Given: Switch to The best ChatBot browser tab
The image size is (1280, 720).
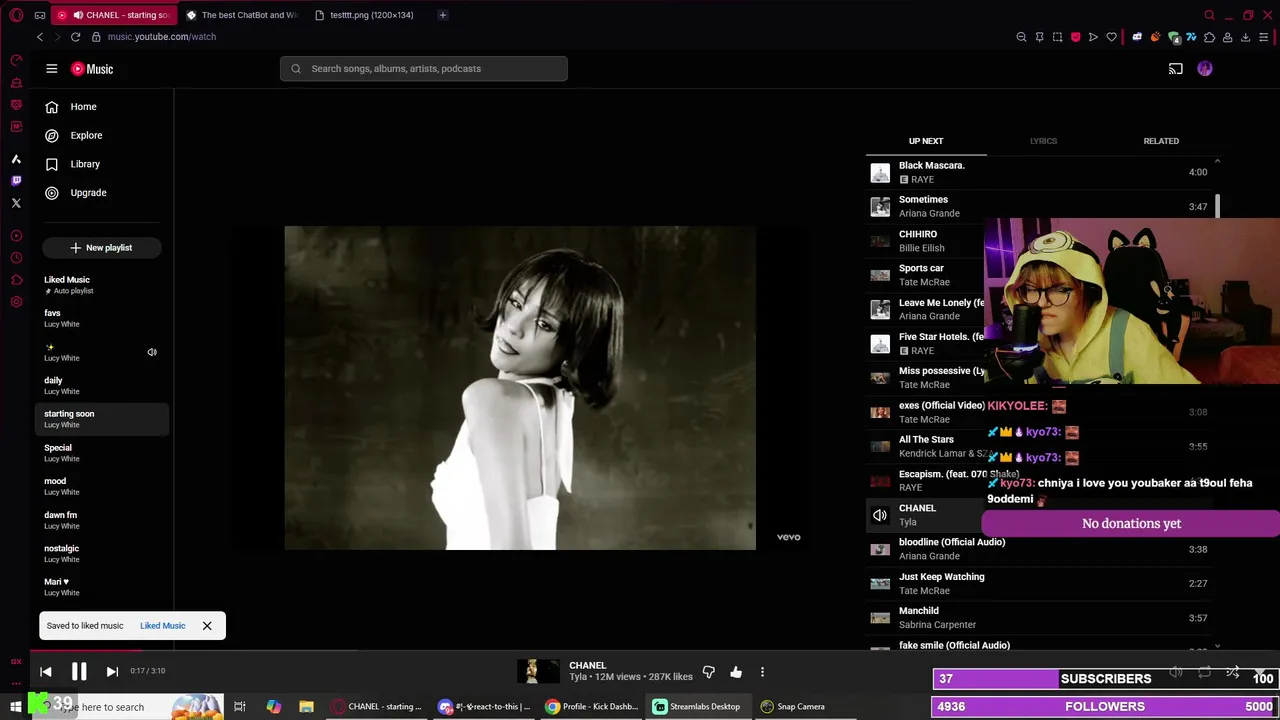Looking at the screenshot, I should [x=243, y=15].
